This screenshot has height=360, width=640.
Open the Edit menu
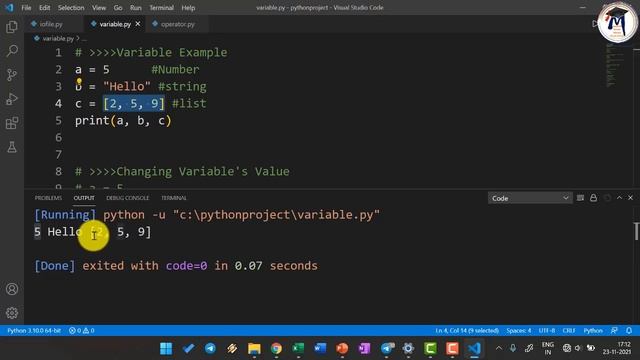(44, 8)
